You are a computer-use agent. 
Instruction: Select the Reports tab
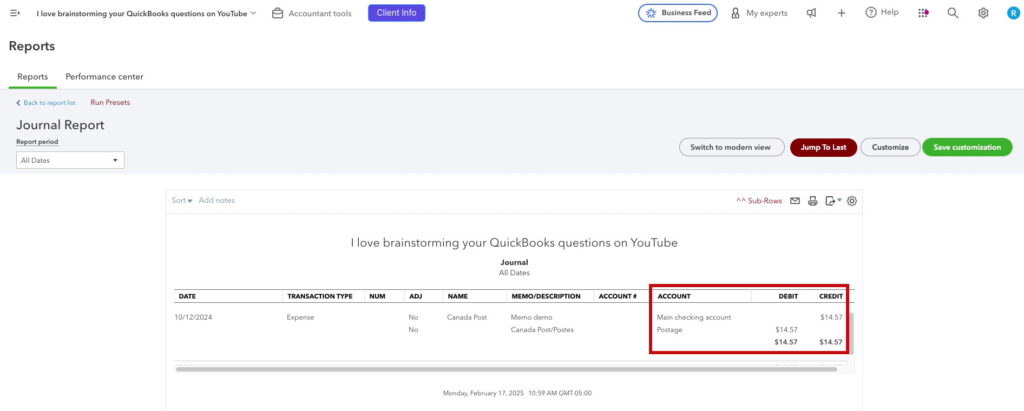click(x=32, y=77)
